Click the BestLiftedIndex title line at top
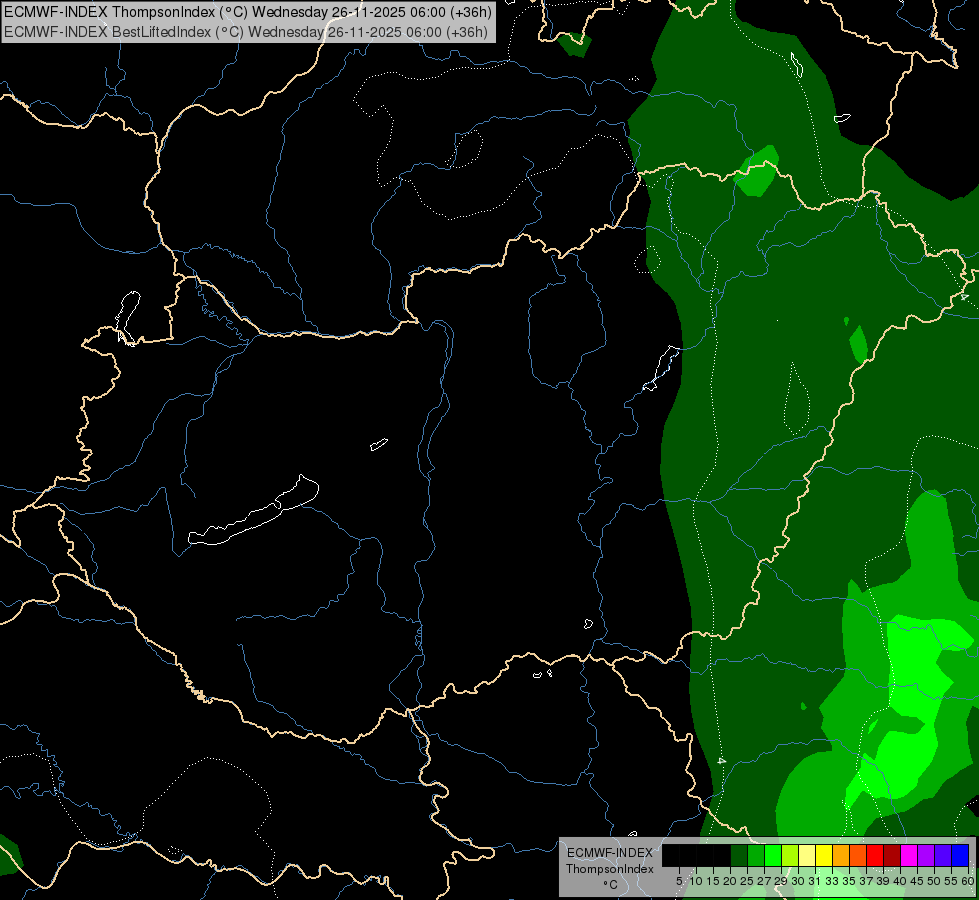This screenshot has height=900, width=979. click(x=246, y=32)
